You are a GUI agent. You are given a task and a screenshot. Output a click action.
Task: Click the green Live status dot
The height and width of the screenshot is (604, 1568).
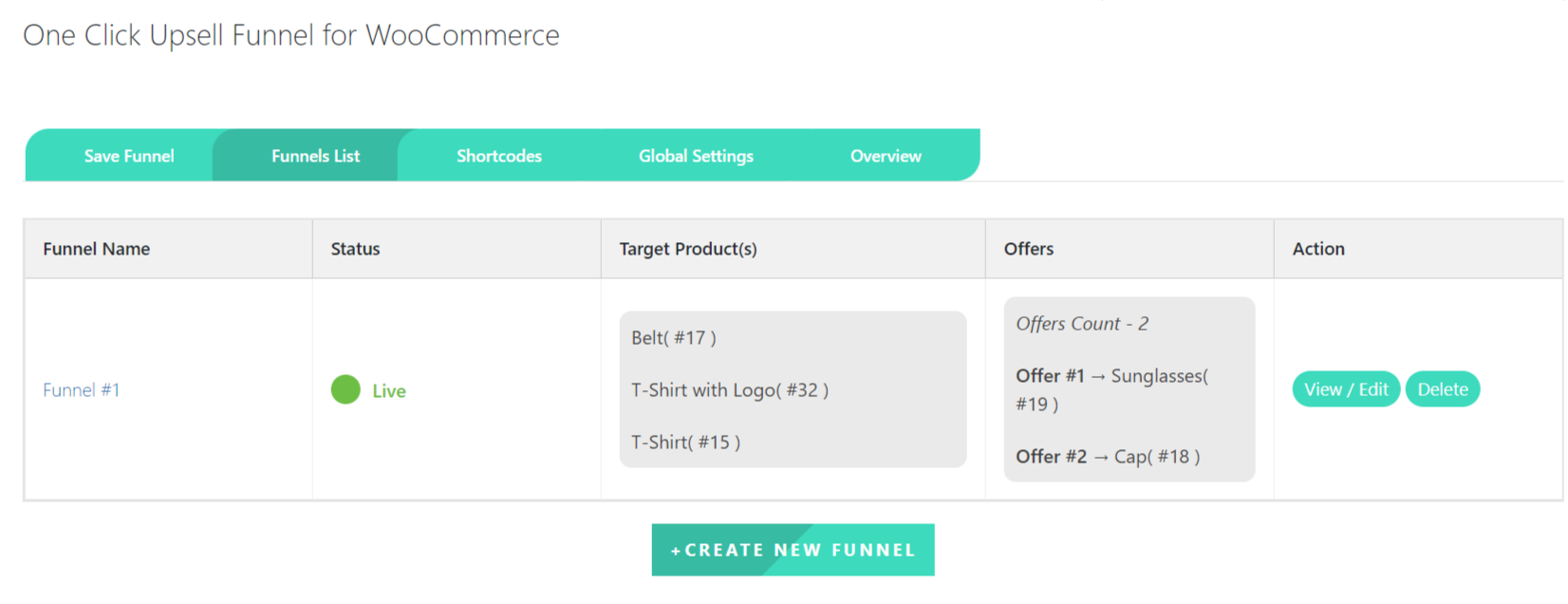[345, 389]
